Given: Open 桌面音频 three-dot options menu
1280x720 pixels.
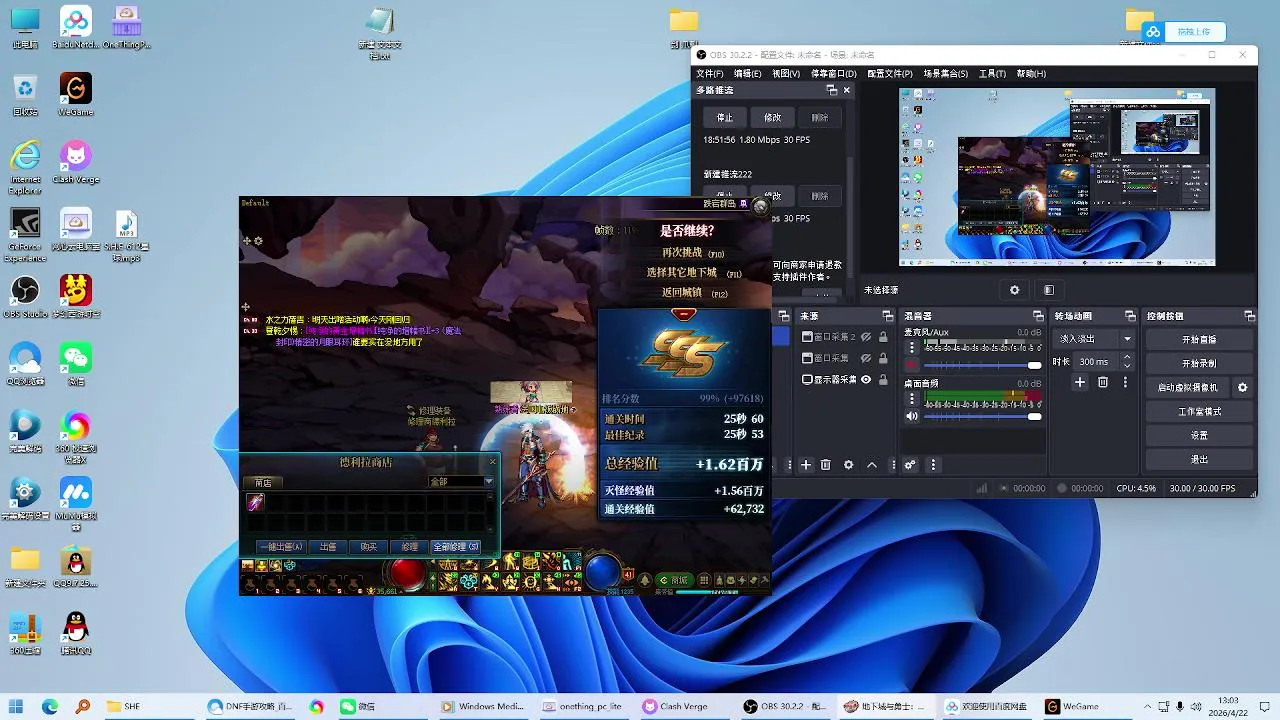Looking at the screenshot, I should [912, 399].
